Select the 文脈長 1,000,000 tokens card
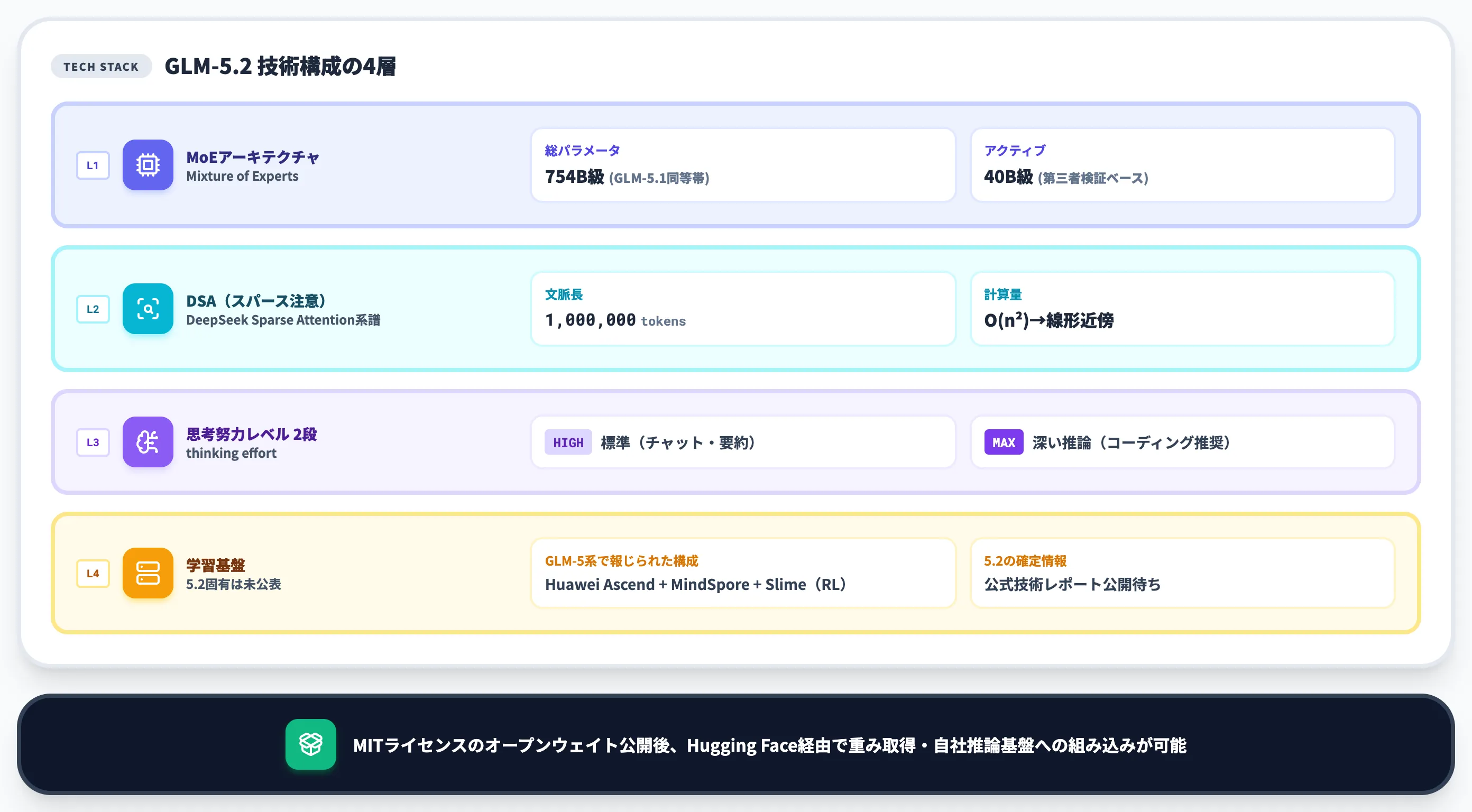The width and height of the screenshot is (1472, 812). pyautogui.click(x=743, y=309)
